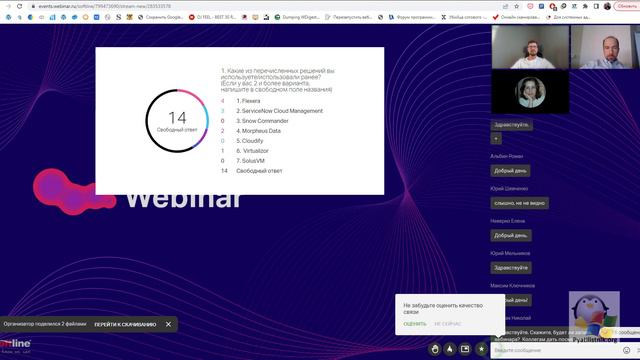Image resolution: width=640 pixels, height=360 pixels.
Task: Select the woman's round avatar tile
Action: (530, 91)
